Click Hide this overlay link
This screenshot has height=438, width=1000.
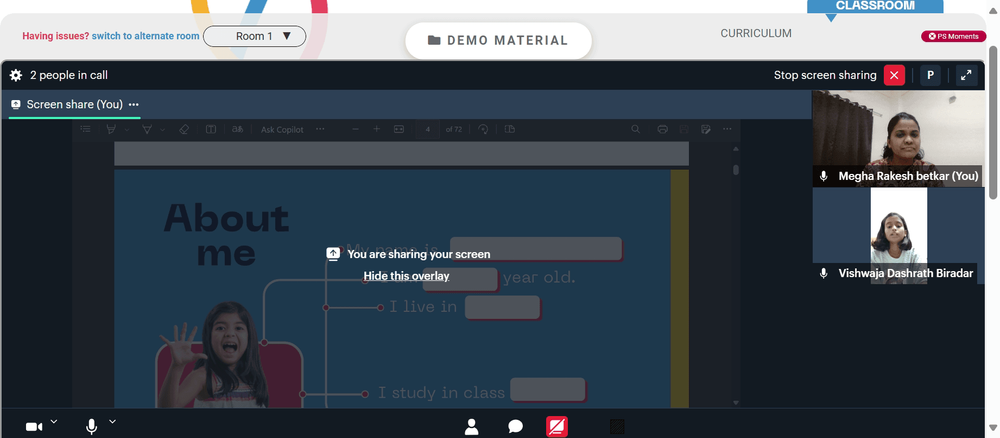(406, 276)
